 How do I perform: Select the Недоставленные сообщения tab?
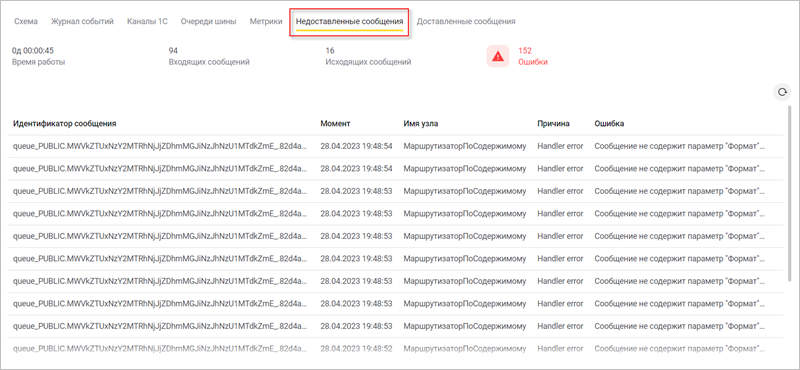[349, 22]
